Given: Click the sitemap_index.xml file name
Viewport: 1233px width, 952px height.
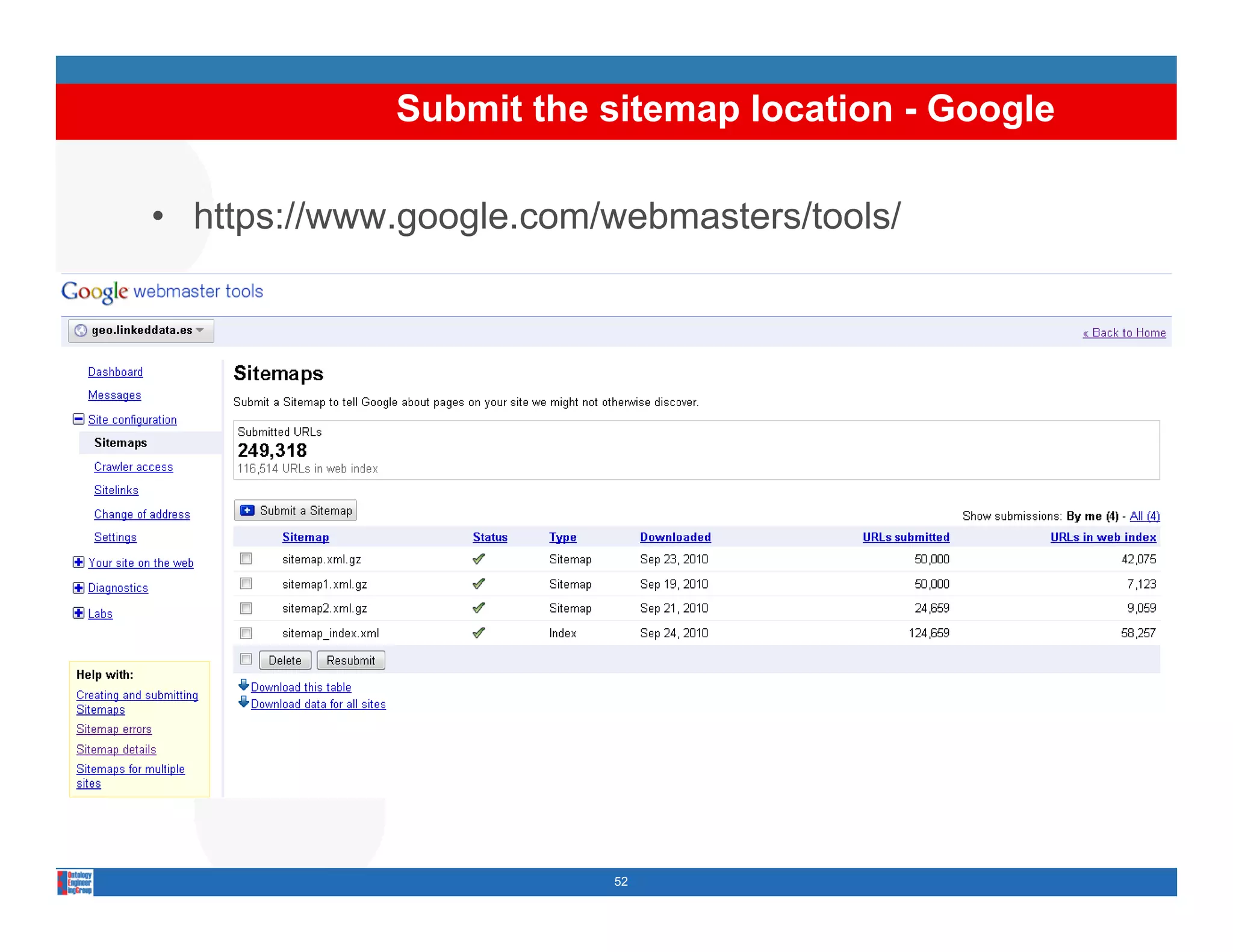Looking at the screenshot, I should [x=331, y=634].
